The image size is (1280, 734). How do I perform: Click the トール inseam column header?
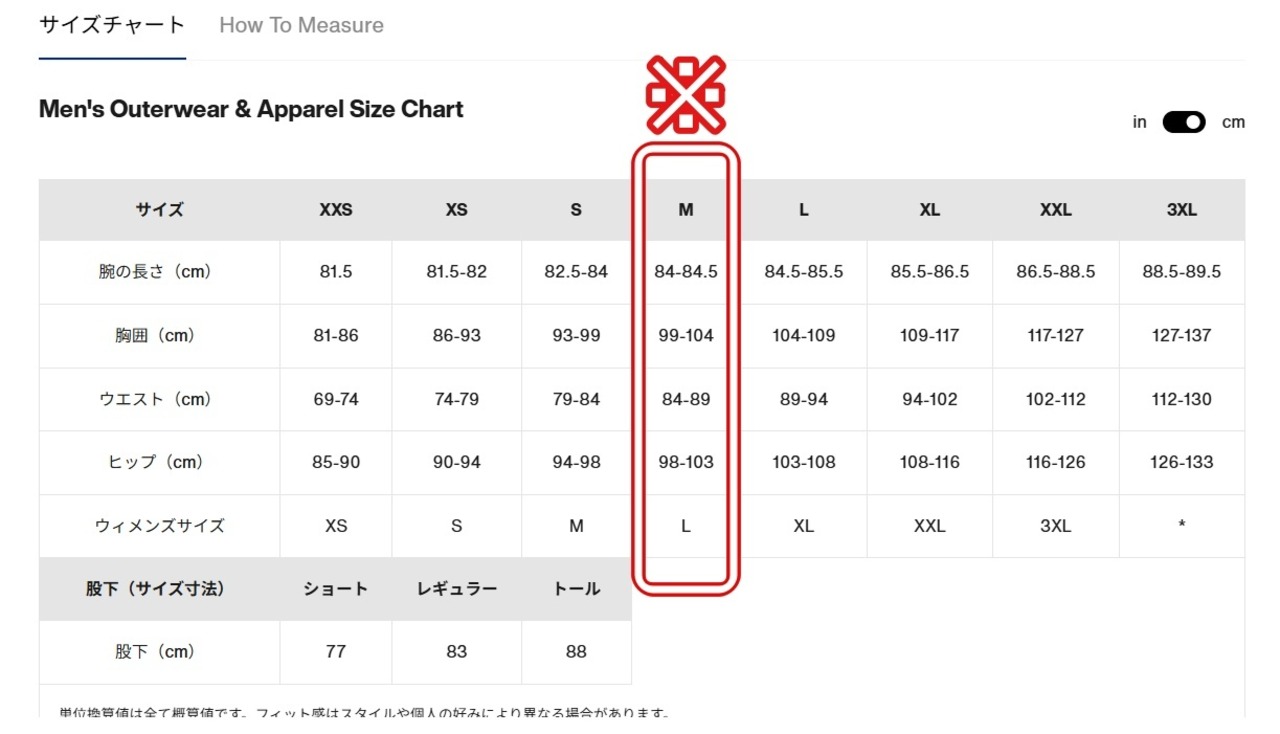pyautogui.click(x=576, y=589)
